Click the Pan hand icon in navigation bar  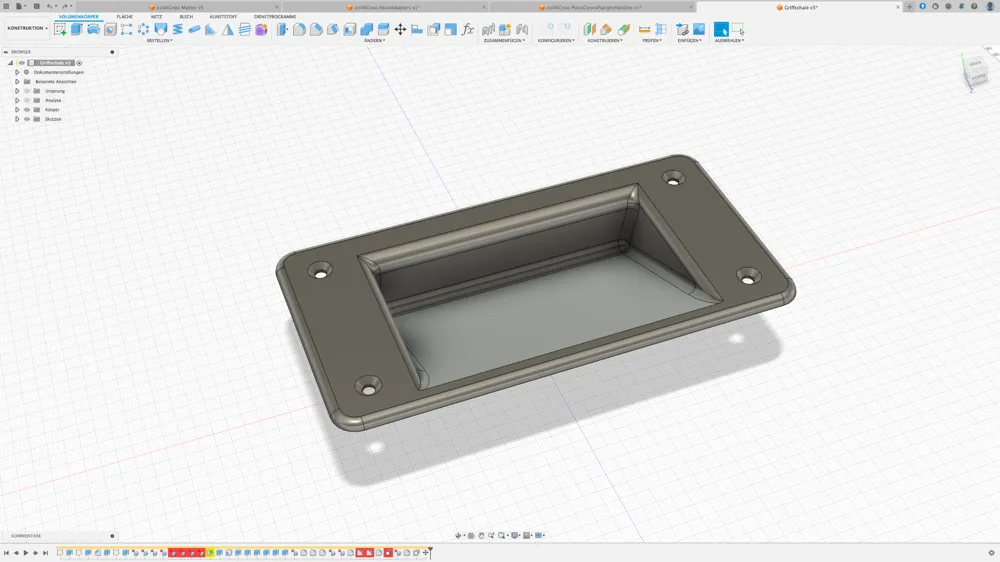tap(482, 535)
